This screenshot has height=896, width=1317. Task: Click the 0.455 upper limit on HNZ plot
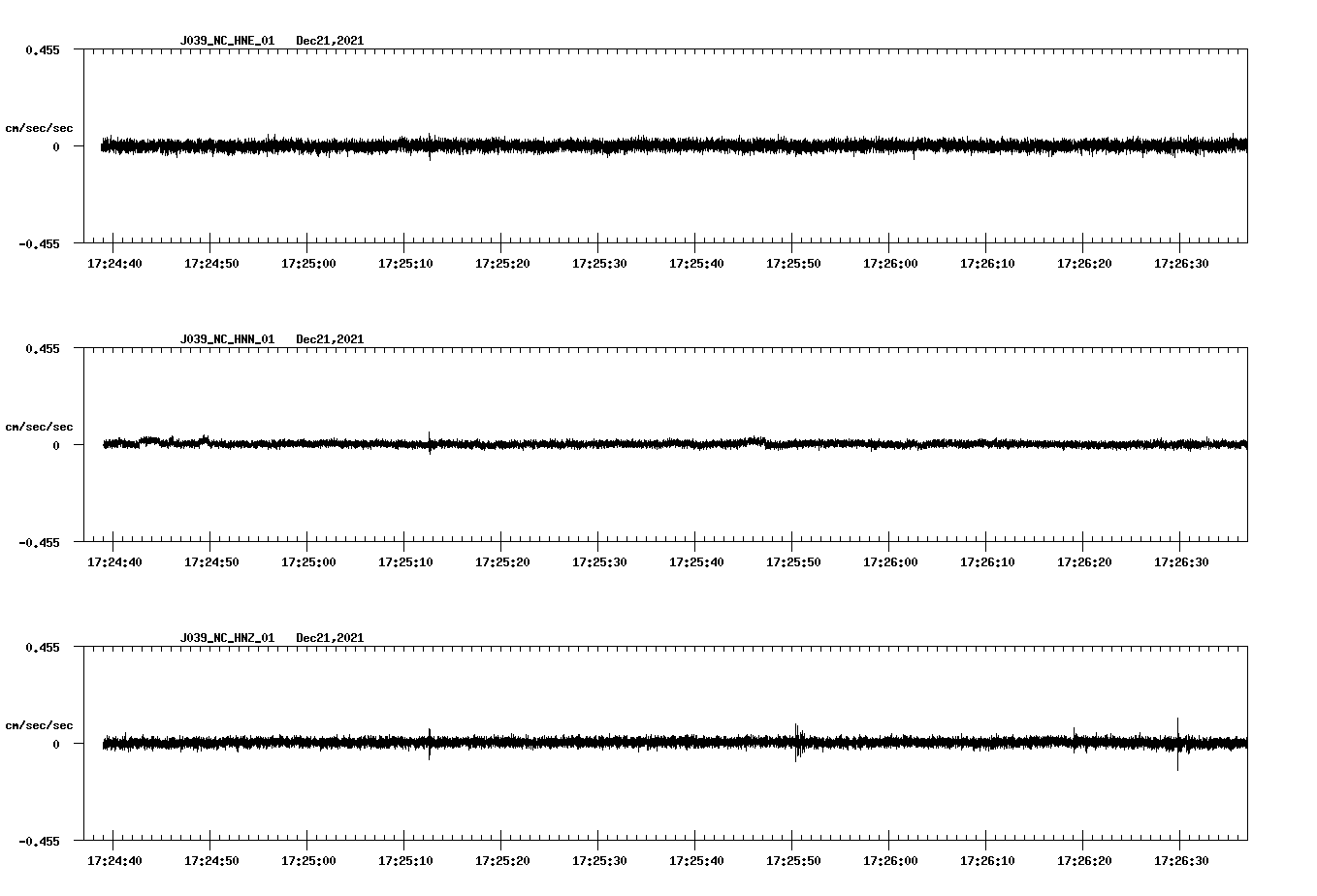pyautogui.click(x=42, y=647)
